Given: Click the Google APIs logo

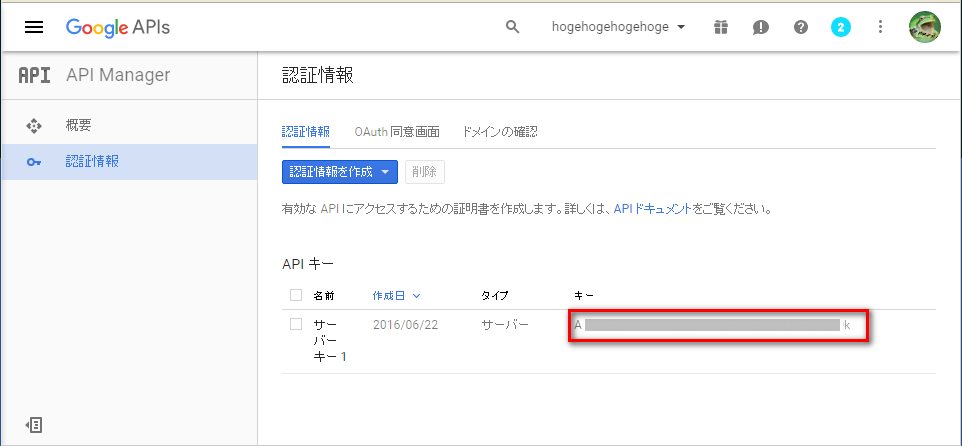Looking at the screenshot, I should 118,27.
